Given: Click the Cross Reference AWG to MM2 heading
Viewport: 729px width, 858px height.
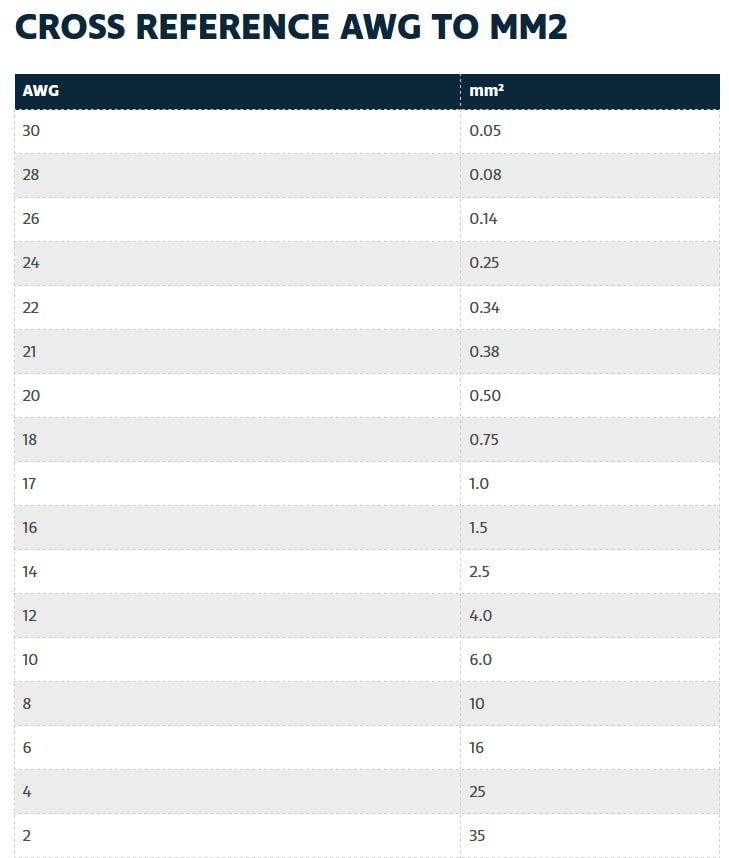Looking at the screenshot, I should click(x=291, y=28).
